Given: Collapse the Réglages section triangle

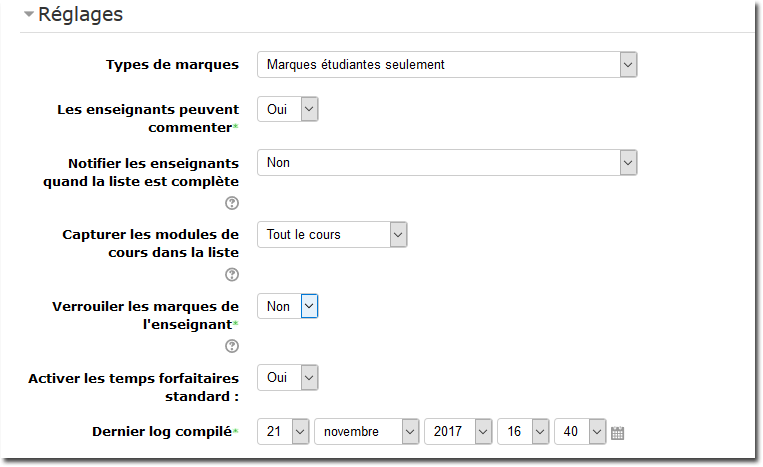Looking at the screenshot, I should pyautogui.click(x=29, y=14).
